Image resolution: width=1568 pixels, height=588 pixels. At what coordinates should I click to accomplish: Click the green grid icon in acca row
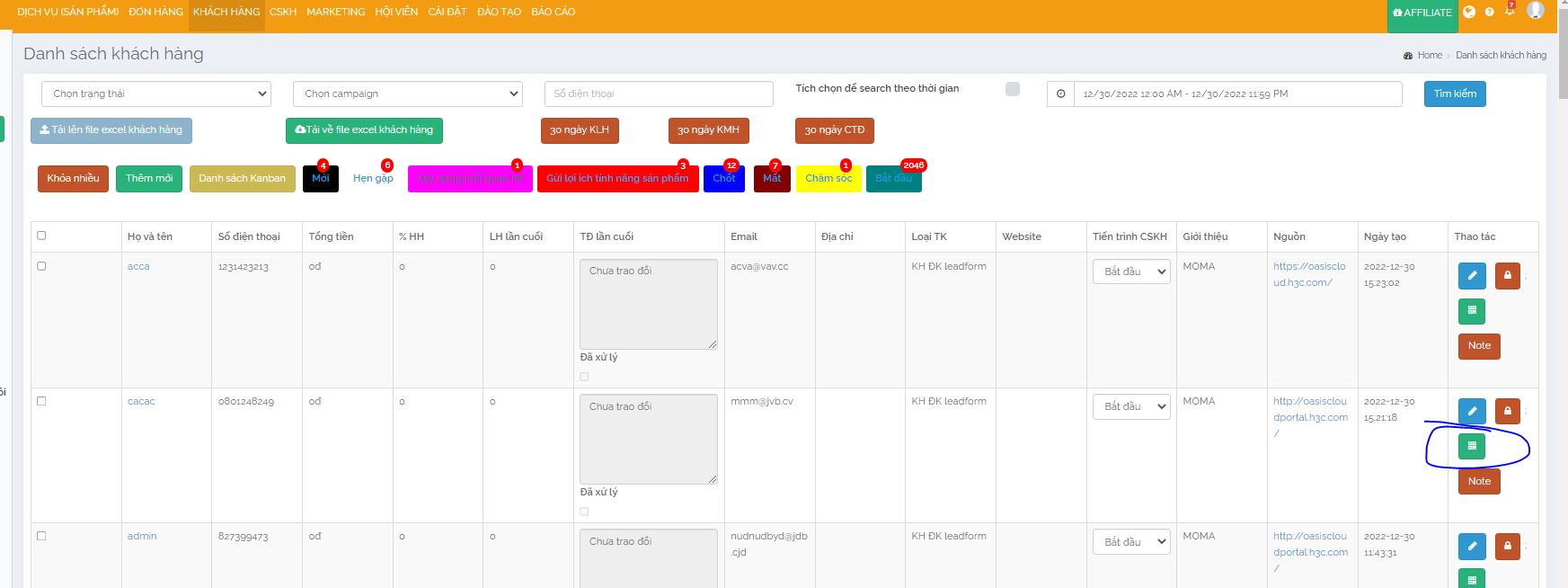pos(1471,311)
